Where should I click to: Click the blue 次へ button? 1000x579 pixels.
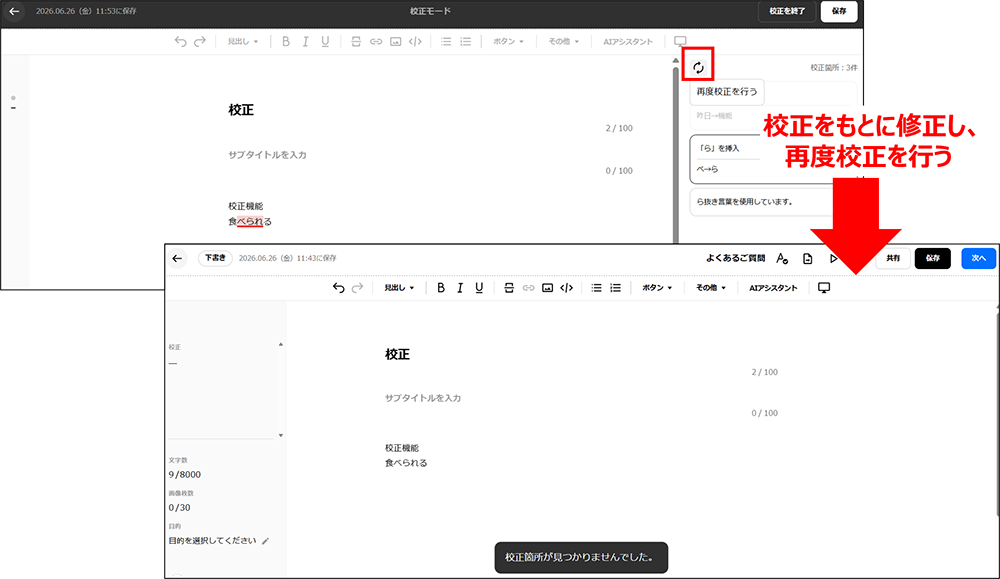pyautogui.click(x=979, y=258)
